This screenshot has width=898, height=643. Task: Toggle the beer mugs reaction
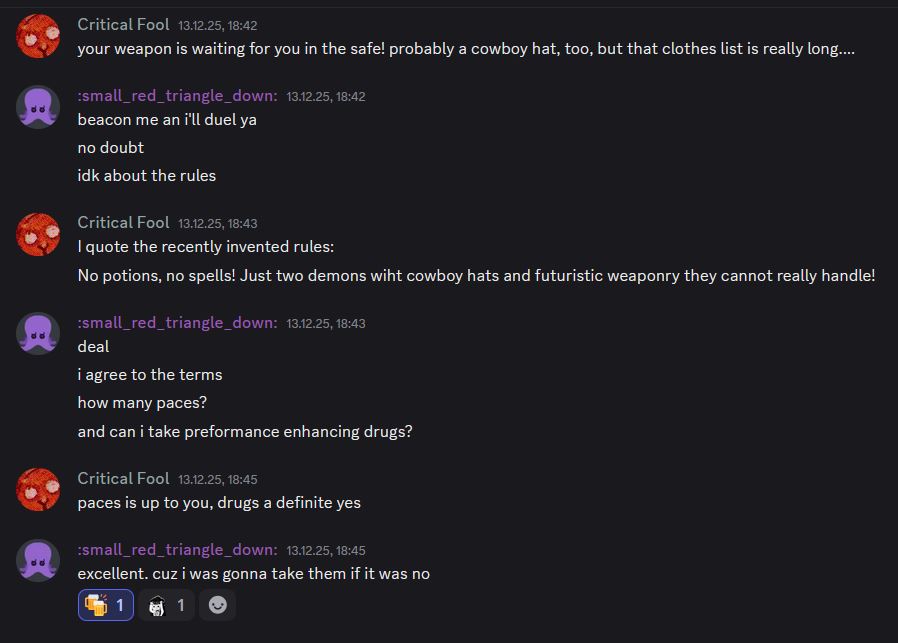click(x=105, y=605)
